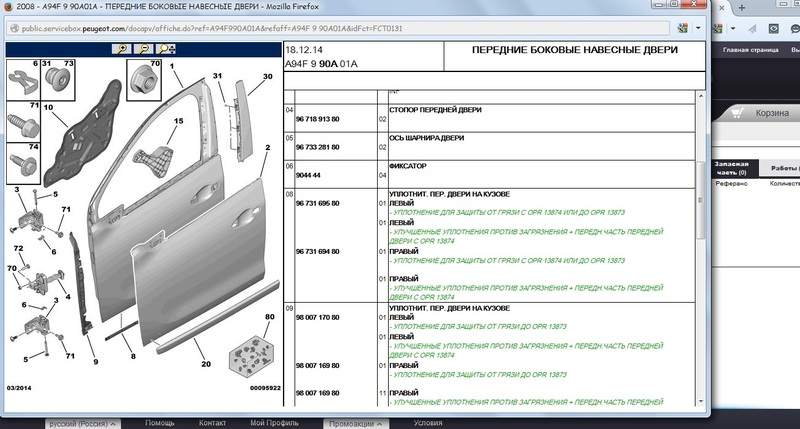
Task: Click callout 4 beside the door check strap
Action: coord(67,296)
